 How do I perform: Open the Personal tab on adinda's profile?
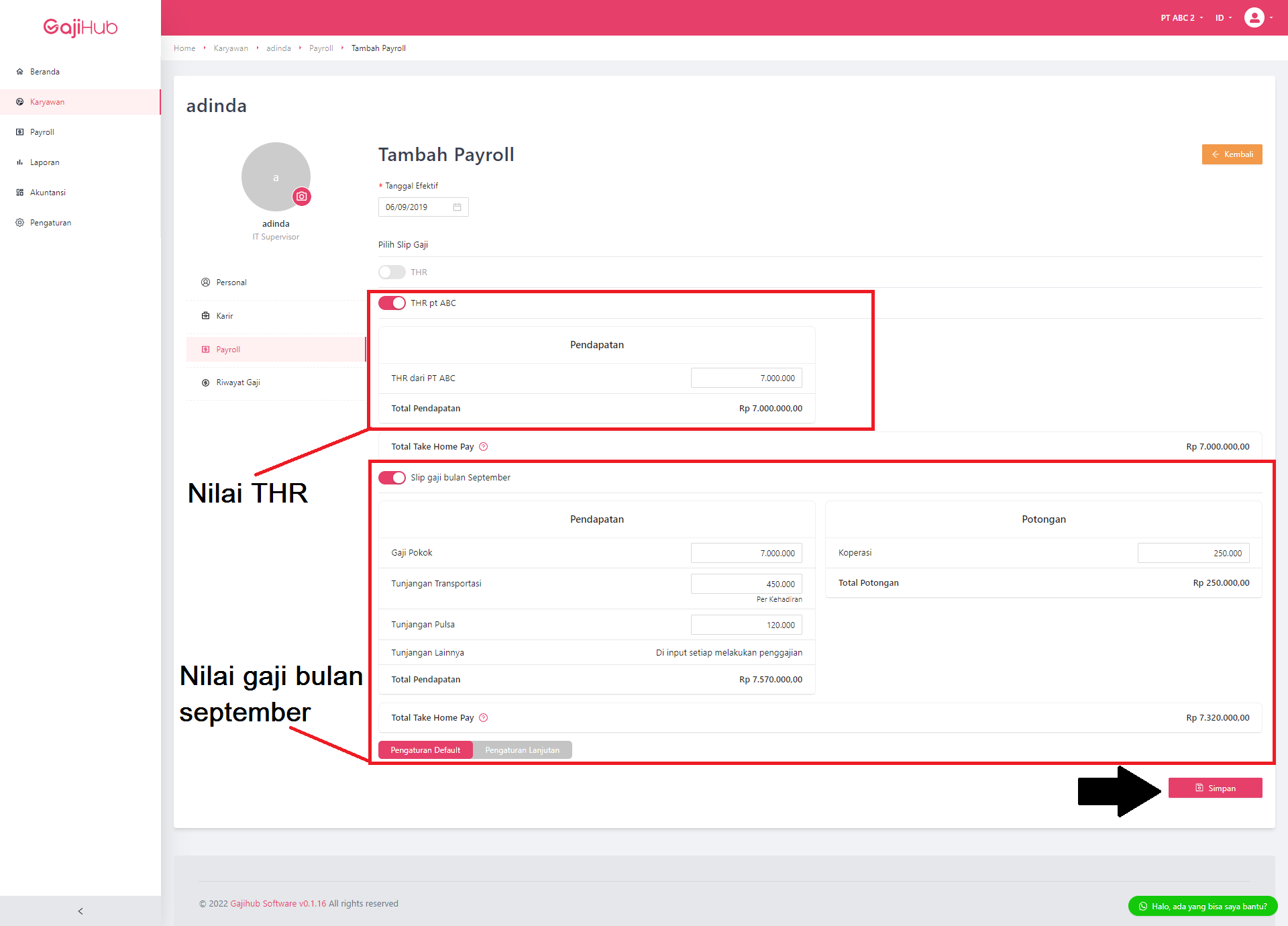tap(231, 282)
